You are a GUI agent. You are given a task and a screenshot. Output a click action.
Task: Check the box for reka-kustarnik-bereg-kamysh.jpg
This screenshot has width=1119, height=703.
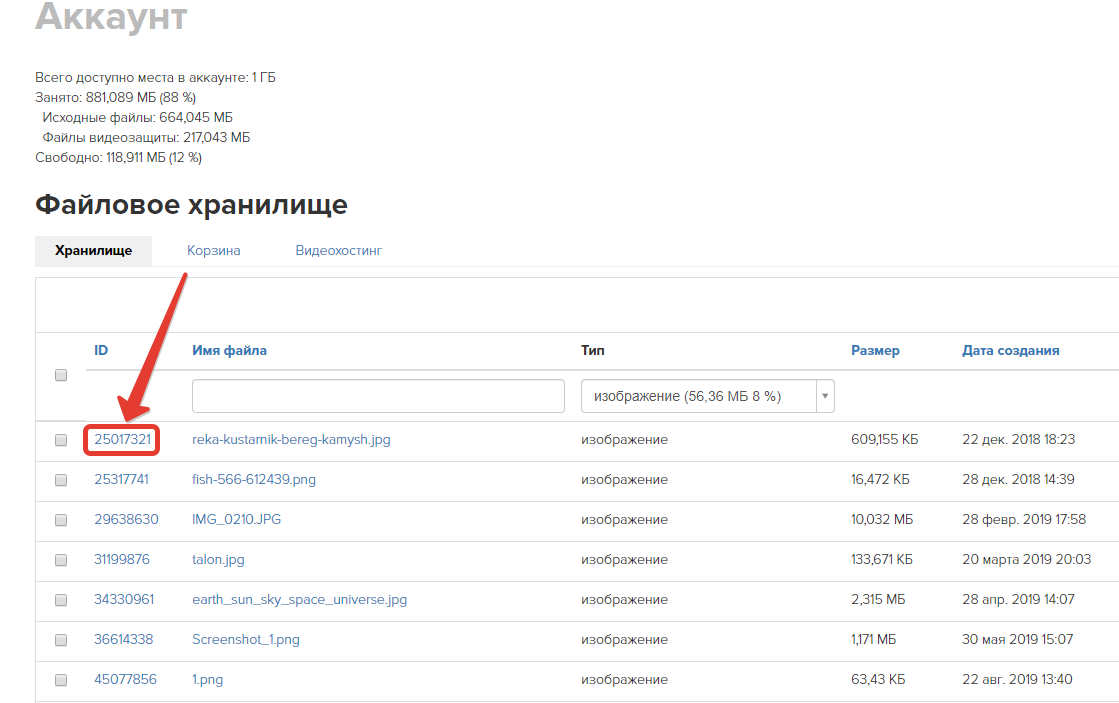click(x=61, y=440)
